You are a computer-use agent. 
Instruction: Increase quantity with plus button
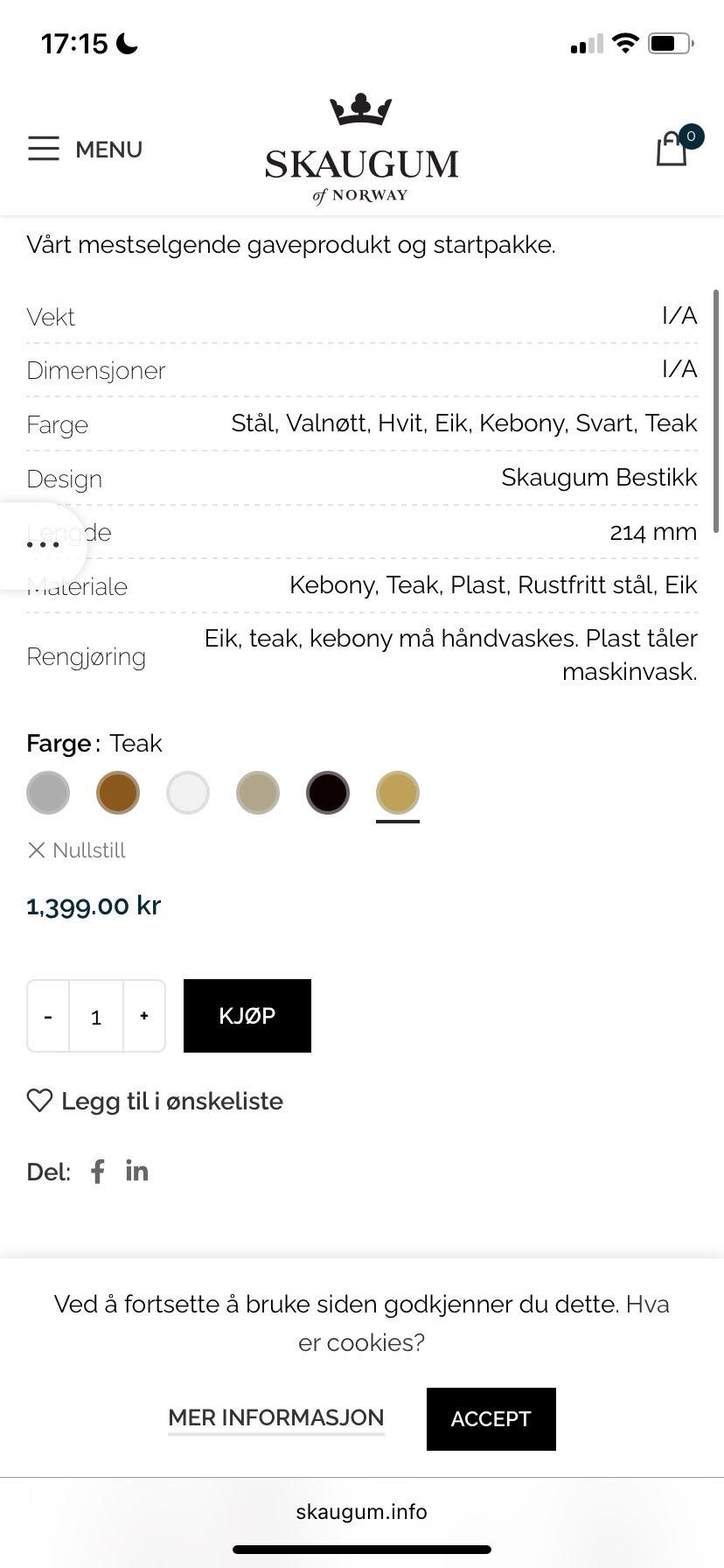[144, 1016]
